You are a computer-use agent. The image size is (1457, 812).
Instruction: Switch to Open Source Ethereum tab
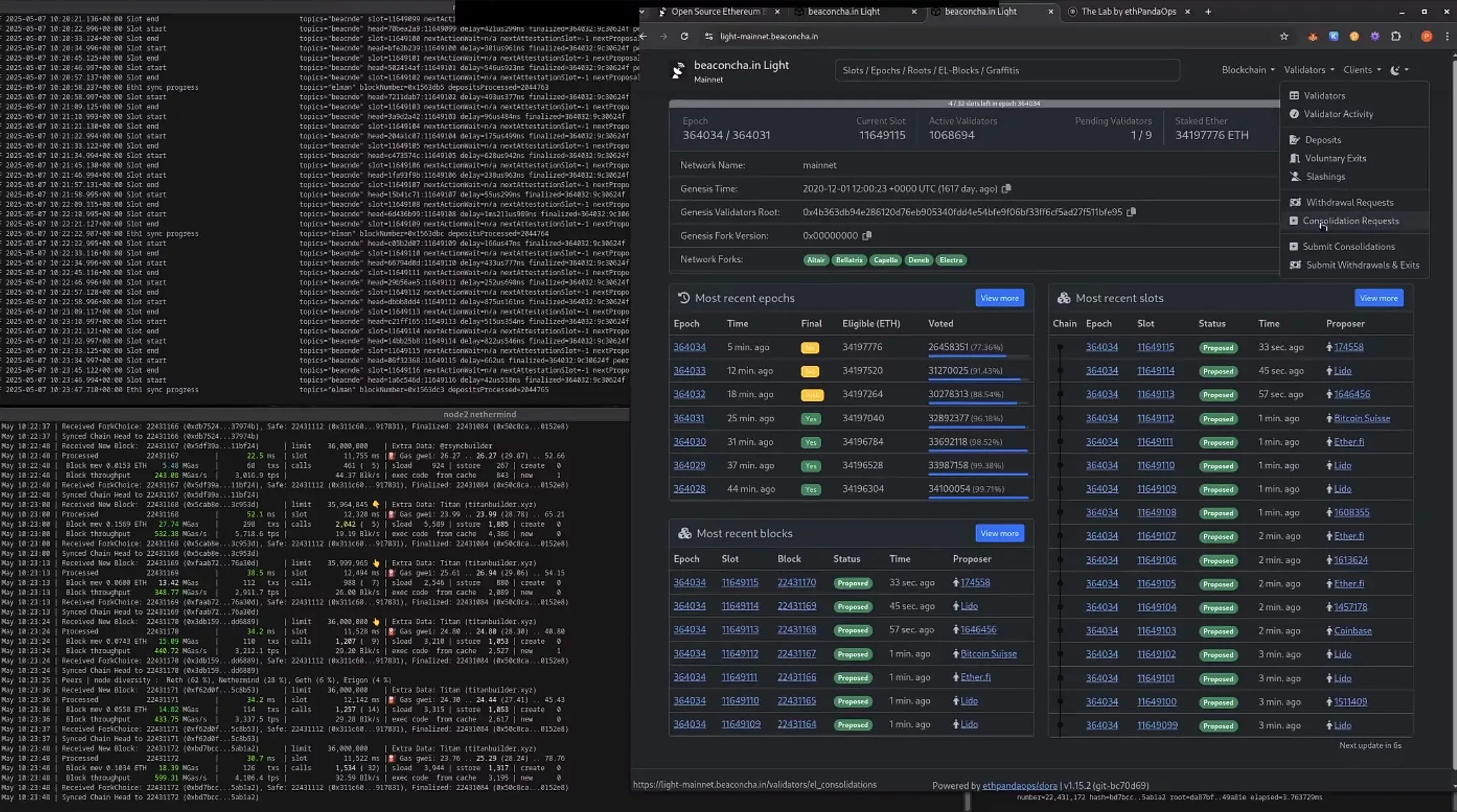tap(718, 11)
